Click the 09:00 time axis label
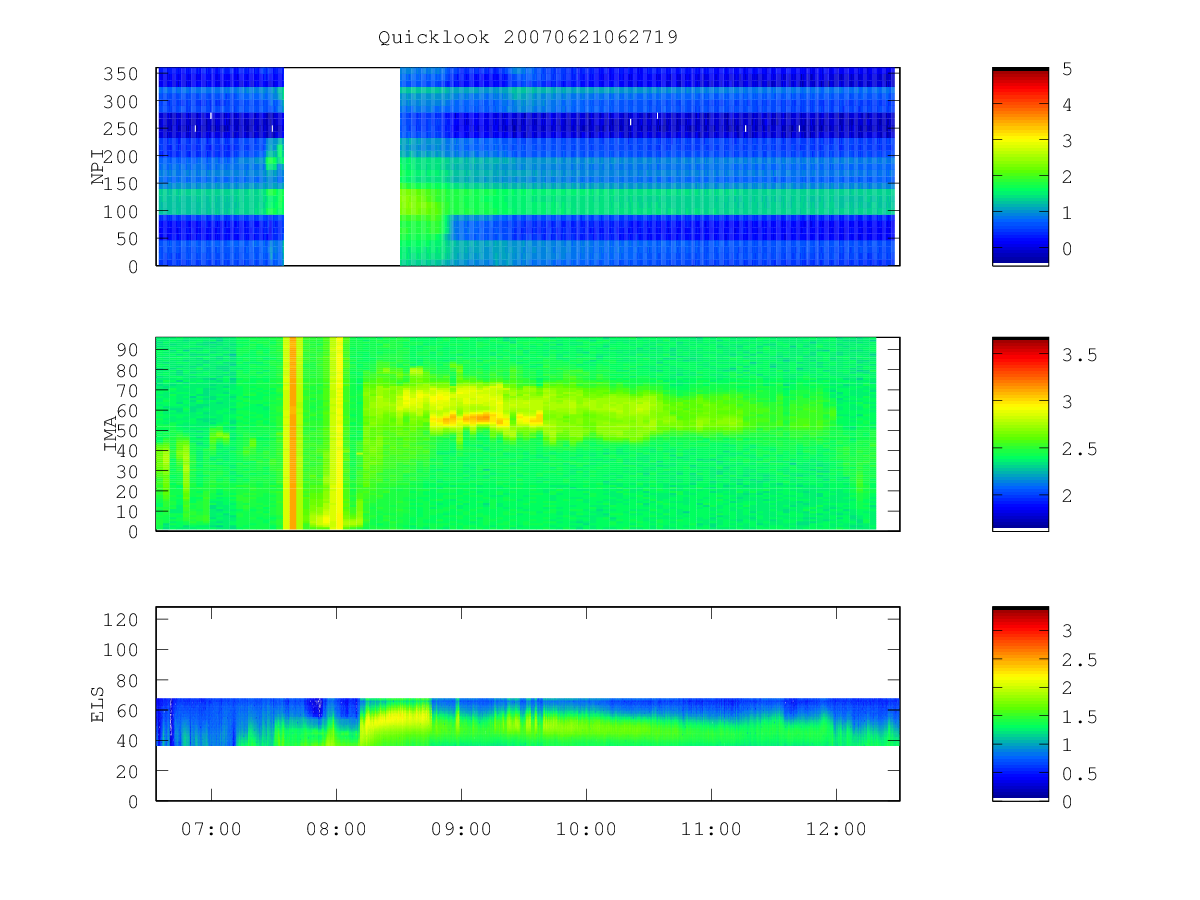Image resolution: width=1200 pixels, height=900 pixels. (461, 830)
